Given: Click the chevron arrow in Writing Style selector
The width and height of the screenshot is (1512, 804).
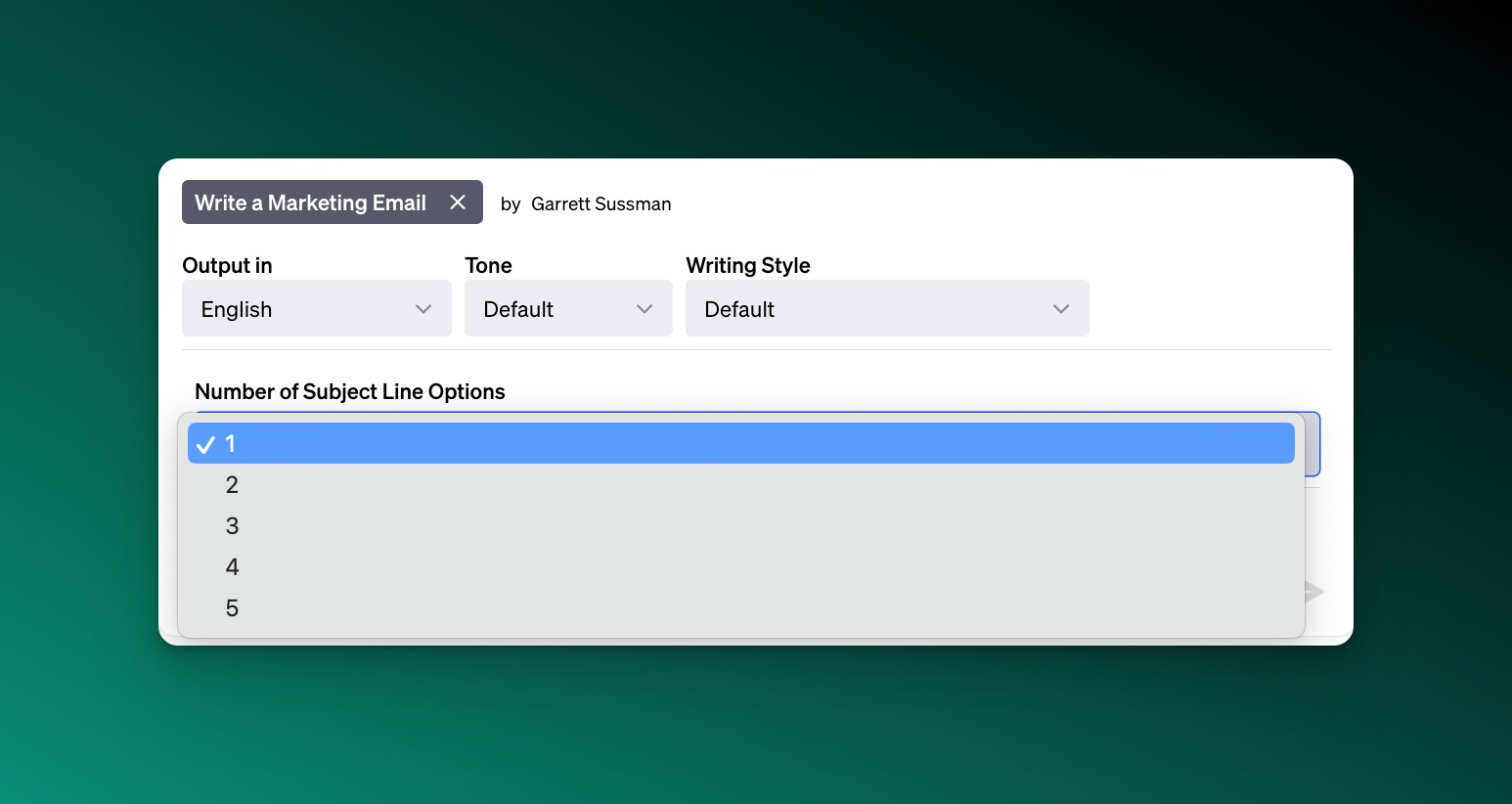Looking at the screenshot, I should coord(1061,309).
